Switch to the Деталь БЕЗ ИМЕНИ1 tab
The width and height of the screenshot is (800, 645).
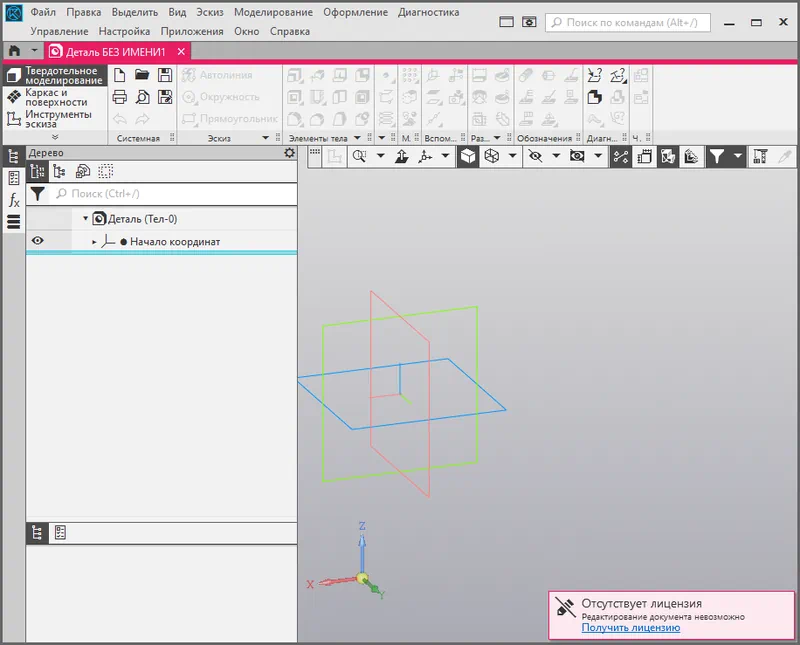(x=116, y=52)
